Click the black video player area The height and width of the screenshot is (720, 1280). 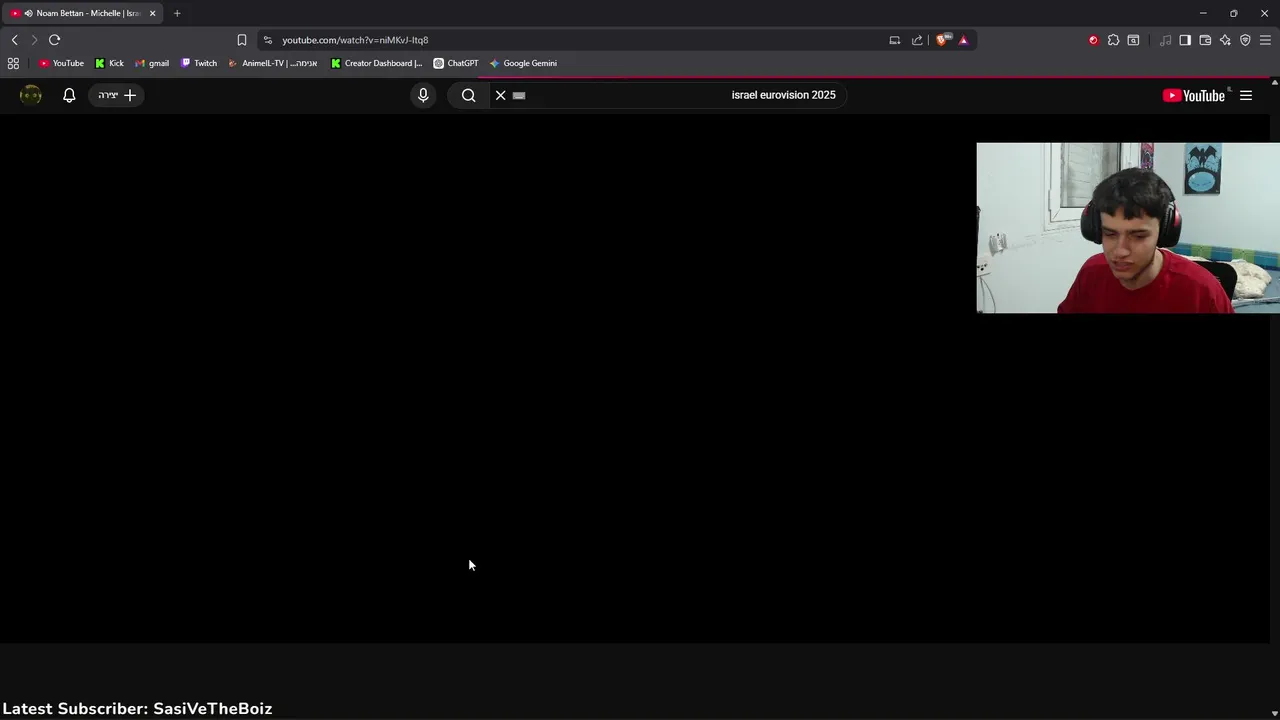pos(634,378)
